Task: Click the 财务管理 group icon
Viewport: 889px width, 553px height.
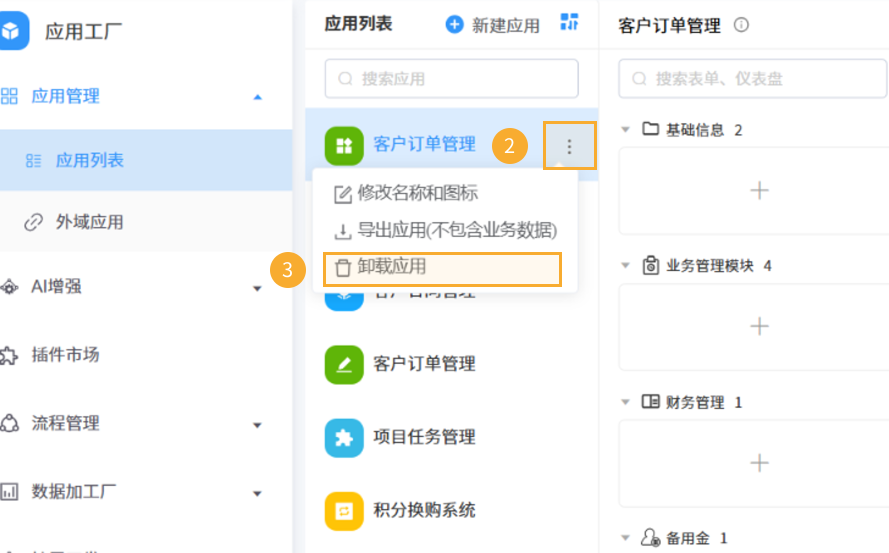Action: (650, 402)
